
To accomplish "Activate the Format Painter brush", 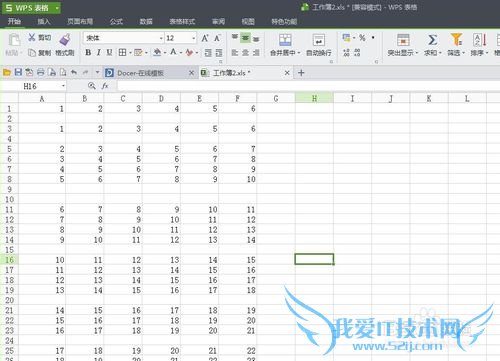I will pos(65,39).
